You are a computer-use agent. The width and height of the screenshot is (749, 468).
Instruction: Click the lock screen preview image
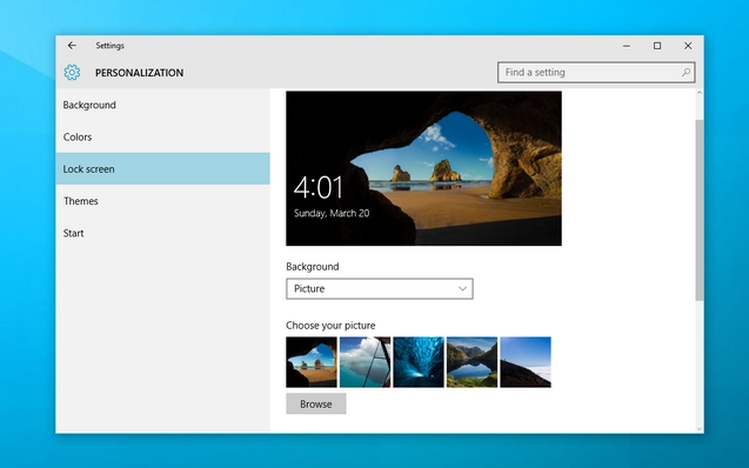coord(424,168)
